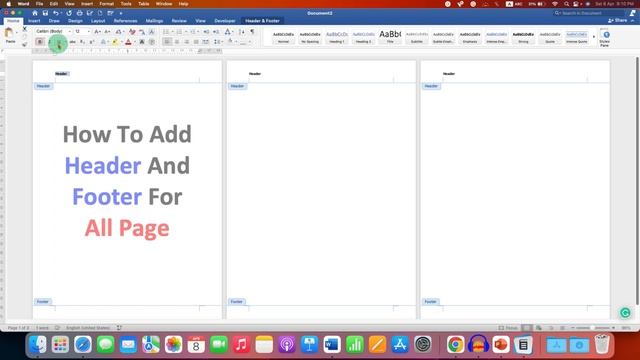Click the Share button
Viewport: 640px width, 360px height.
[618, 20]
